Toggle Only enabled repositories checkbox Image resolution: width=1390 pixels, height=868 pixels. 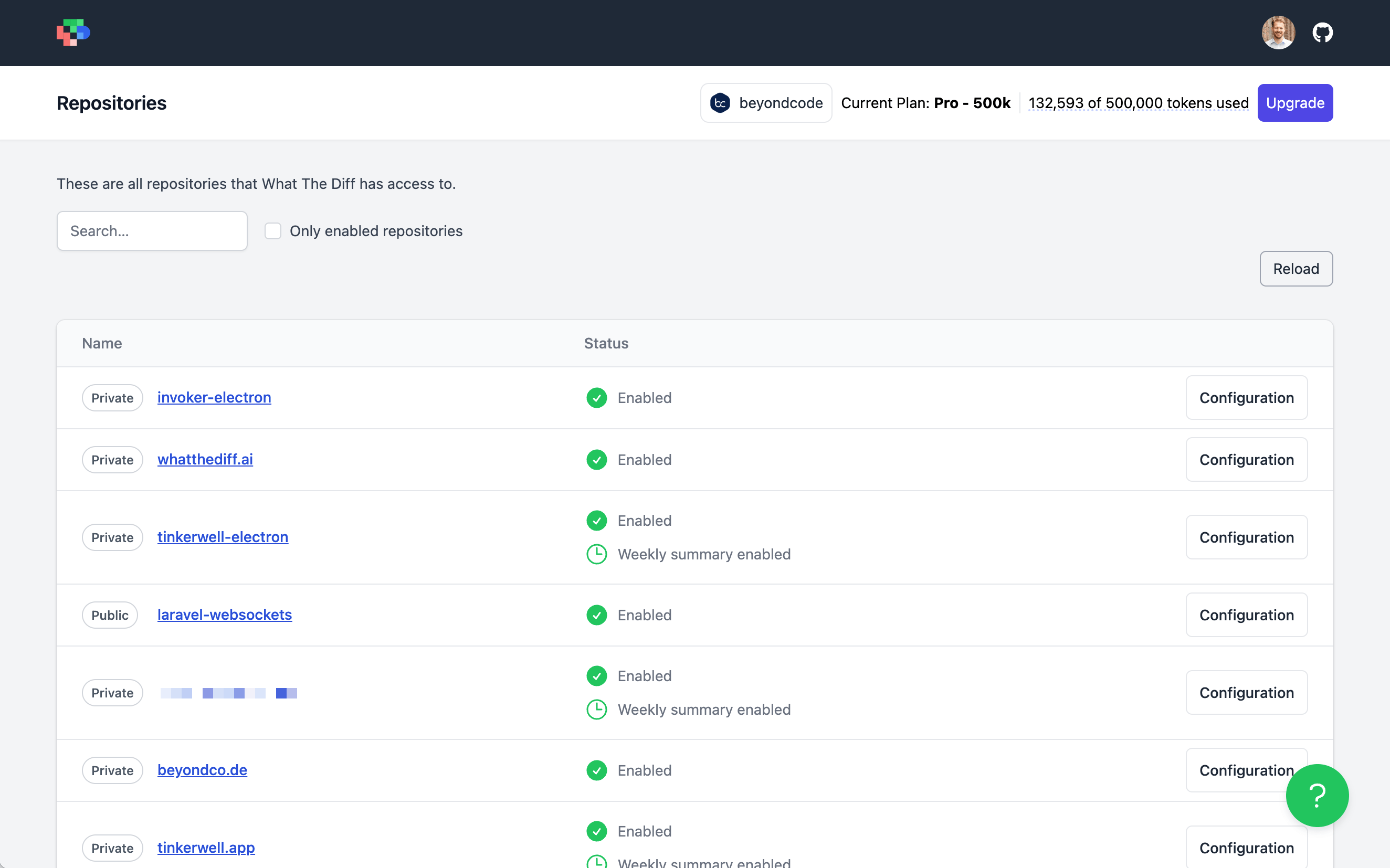pyautogui.click(x=273, y=231)
